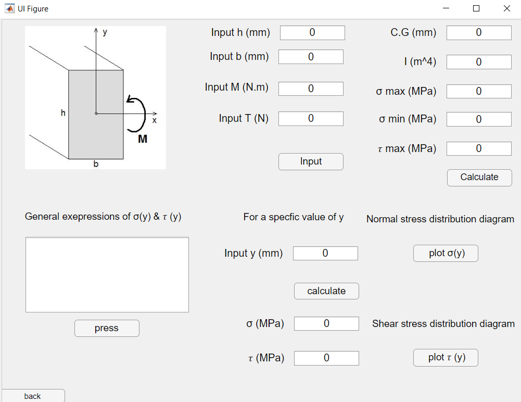Image resolution: width=521 pixels, height=402 pixels.
Task: Click the general expressions text area
Action: [107, 275]
